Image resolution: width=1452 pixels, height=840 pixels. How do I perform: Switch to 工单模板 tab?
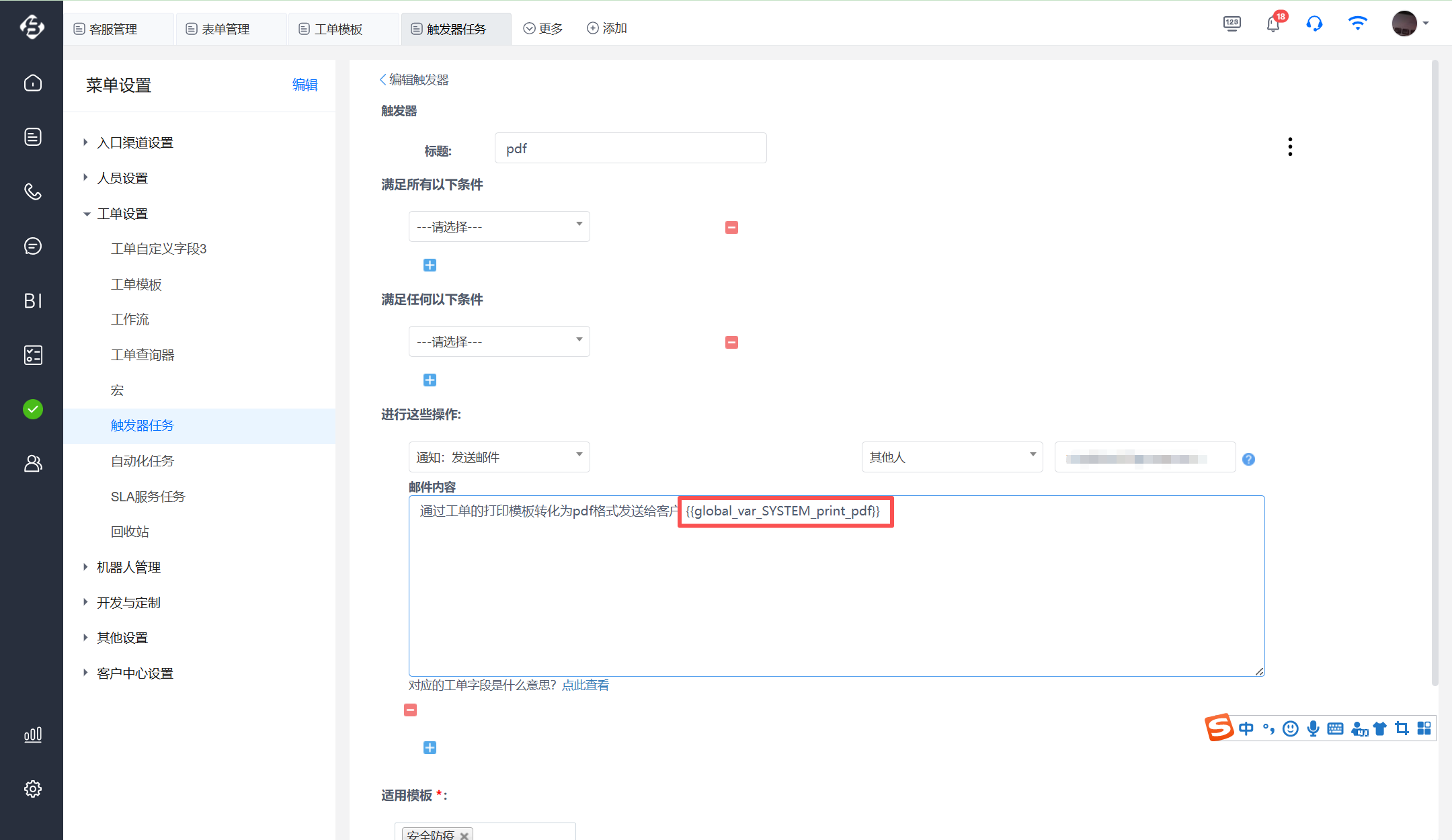coord(338,29)
